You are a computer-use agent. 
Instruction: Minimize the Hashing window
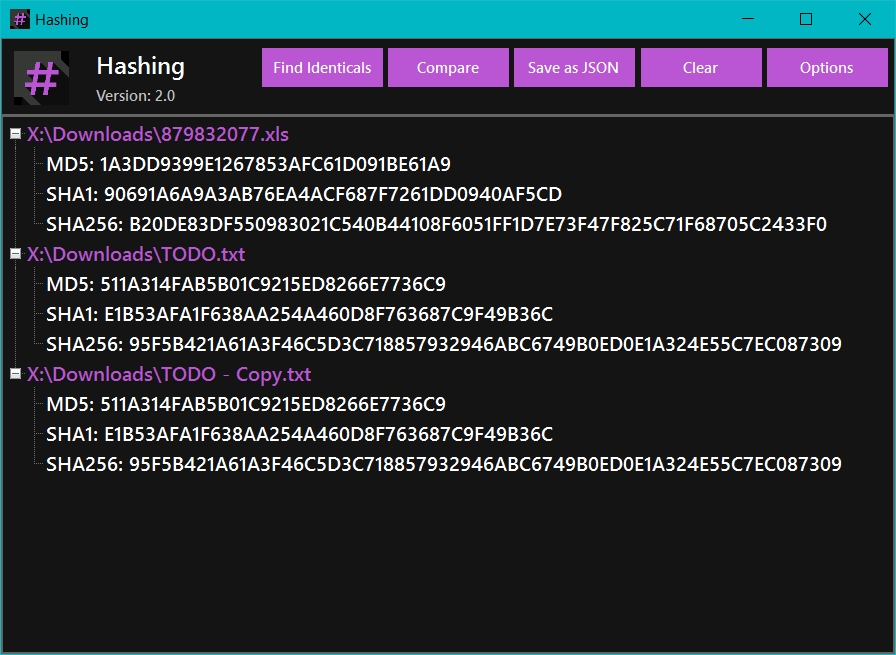[748, 19]
